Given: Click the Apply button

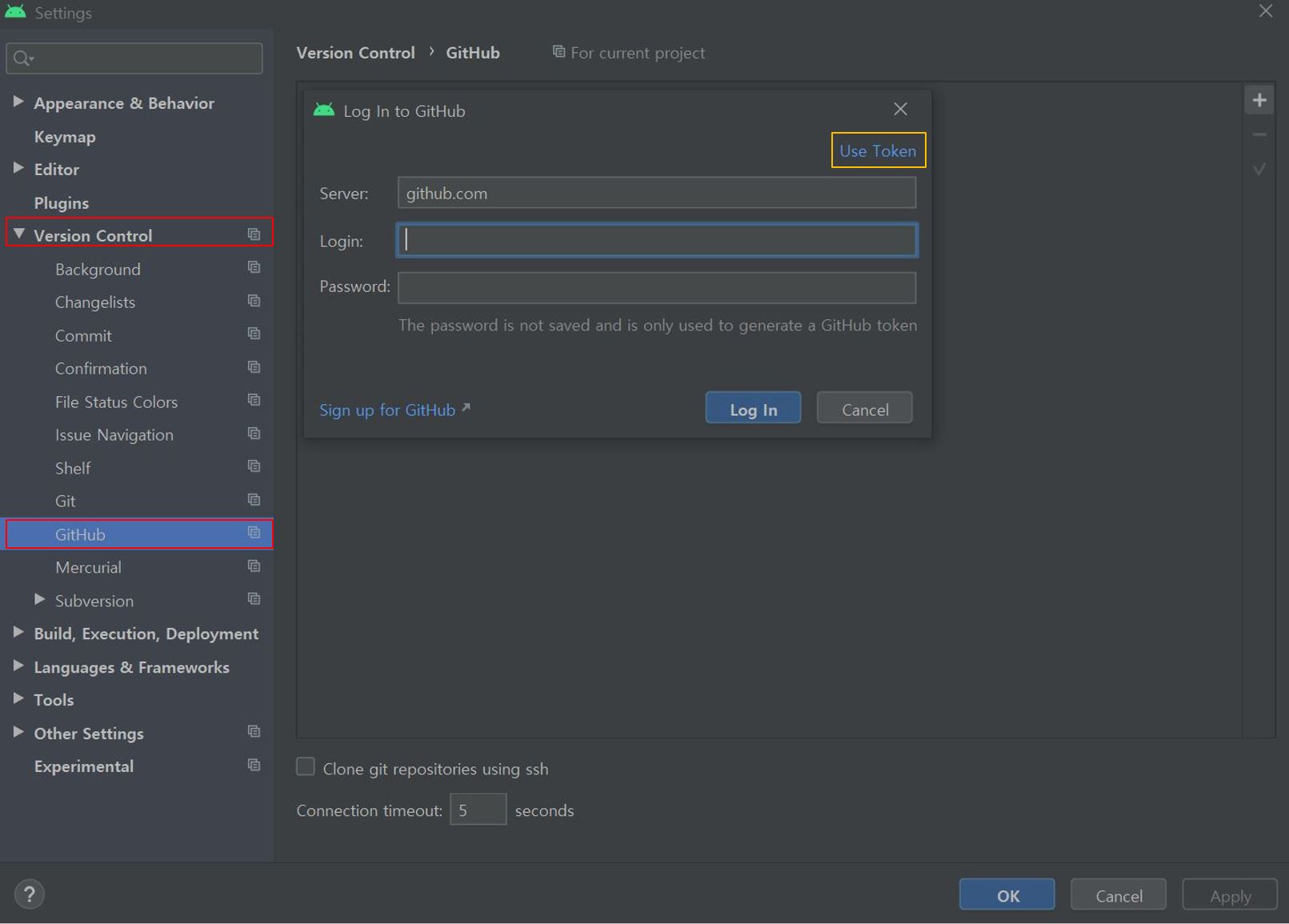Looking at the screenshot, I should pos(1230,894).
